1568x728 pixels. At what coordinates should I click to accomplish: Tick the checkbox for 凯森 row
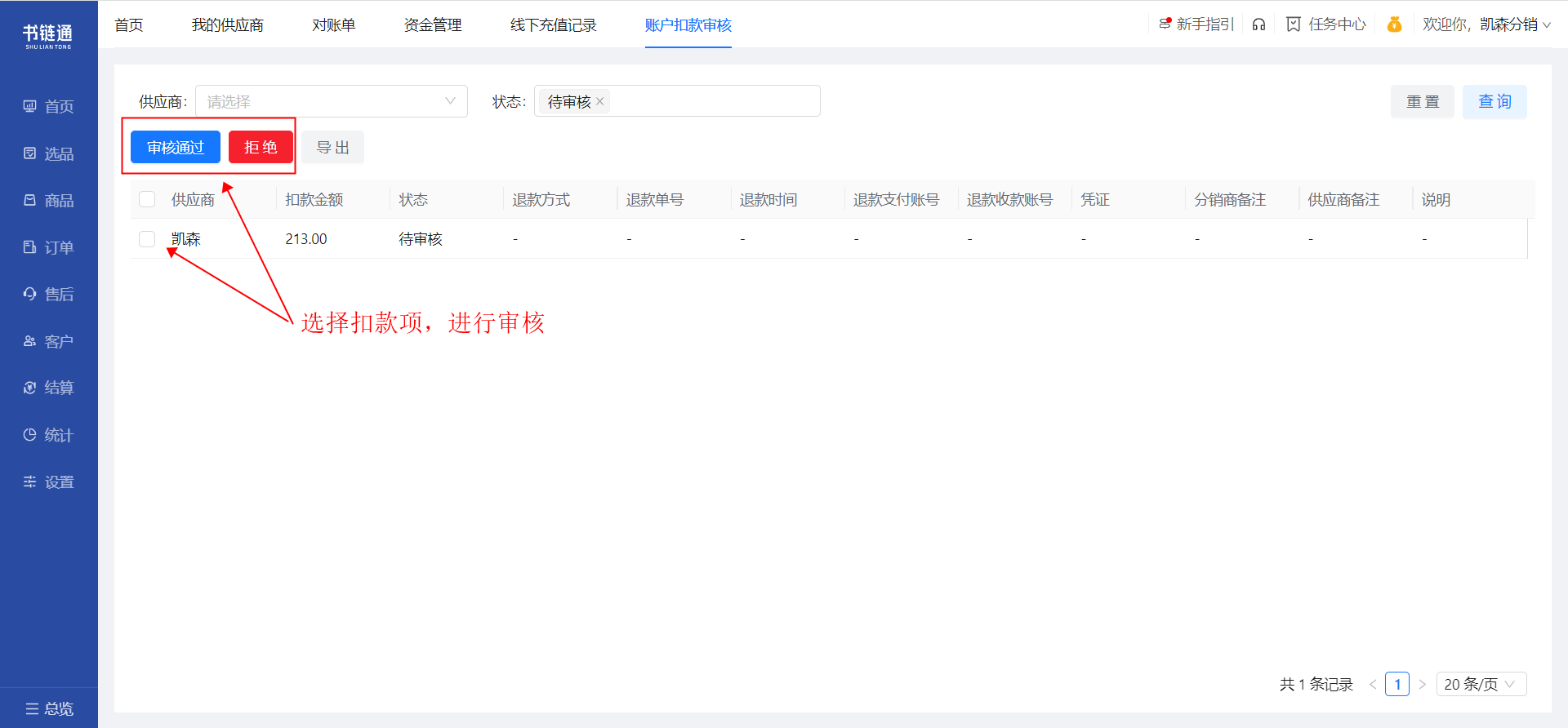(x=147, y=238)
